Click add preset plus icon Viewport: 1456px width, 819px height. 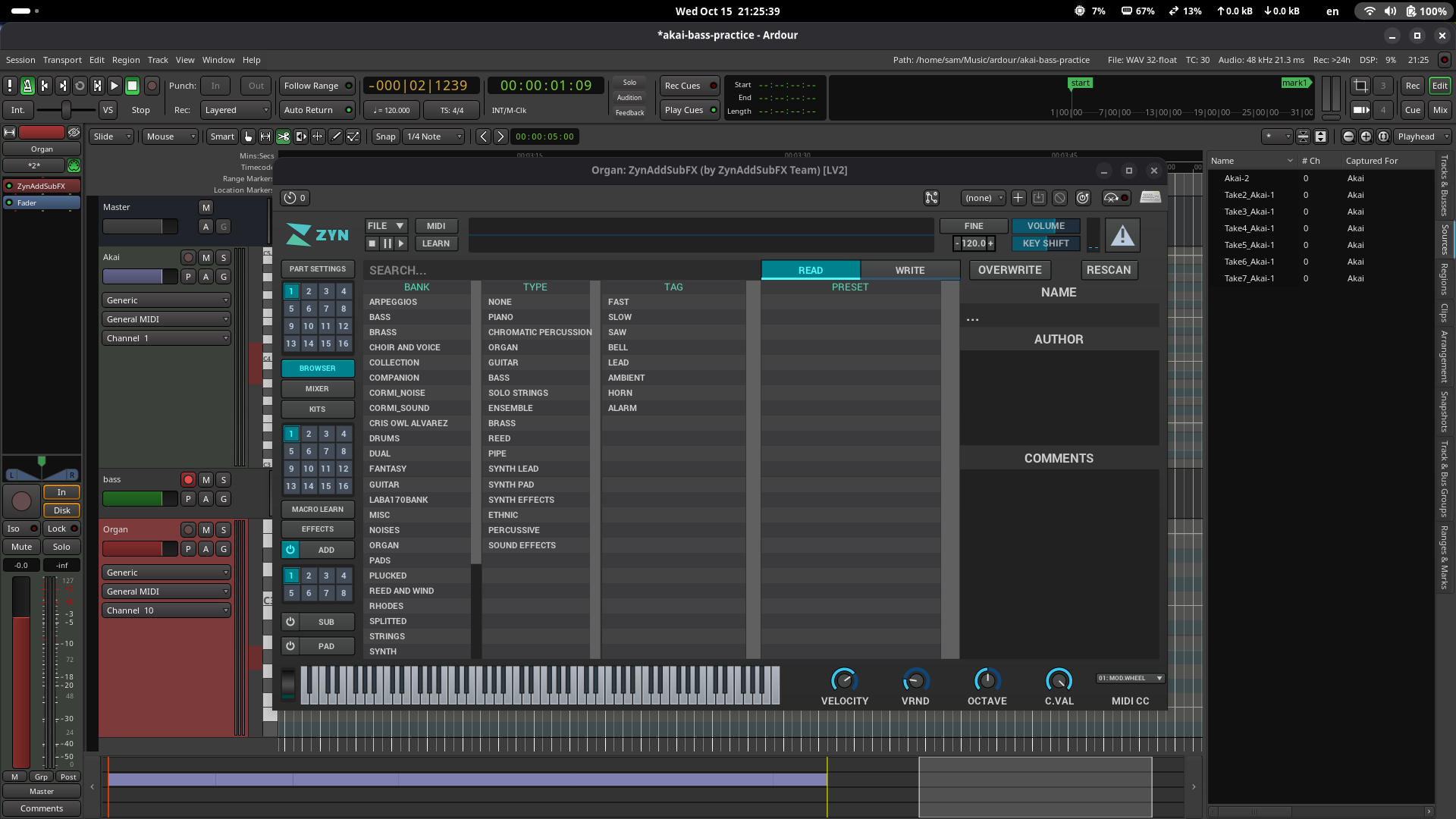1018,198
